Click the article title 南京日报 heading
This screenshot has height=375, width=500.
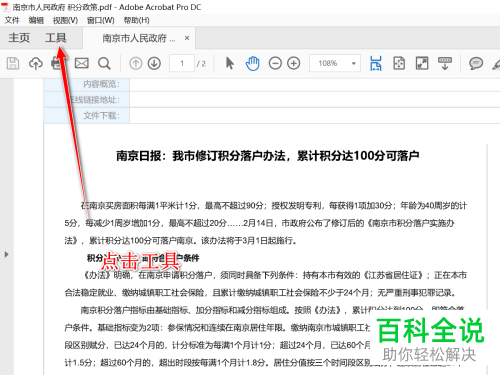(x=268, y=156)
